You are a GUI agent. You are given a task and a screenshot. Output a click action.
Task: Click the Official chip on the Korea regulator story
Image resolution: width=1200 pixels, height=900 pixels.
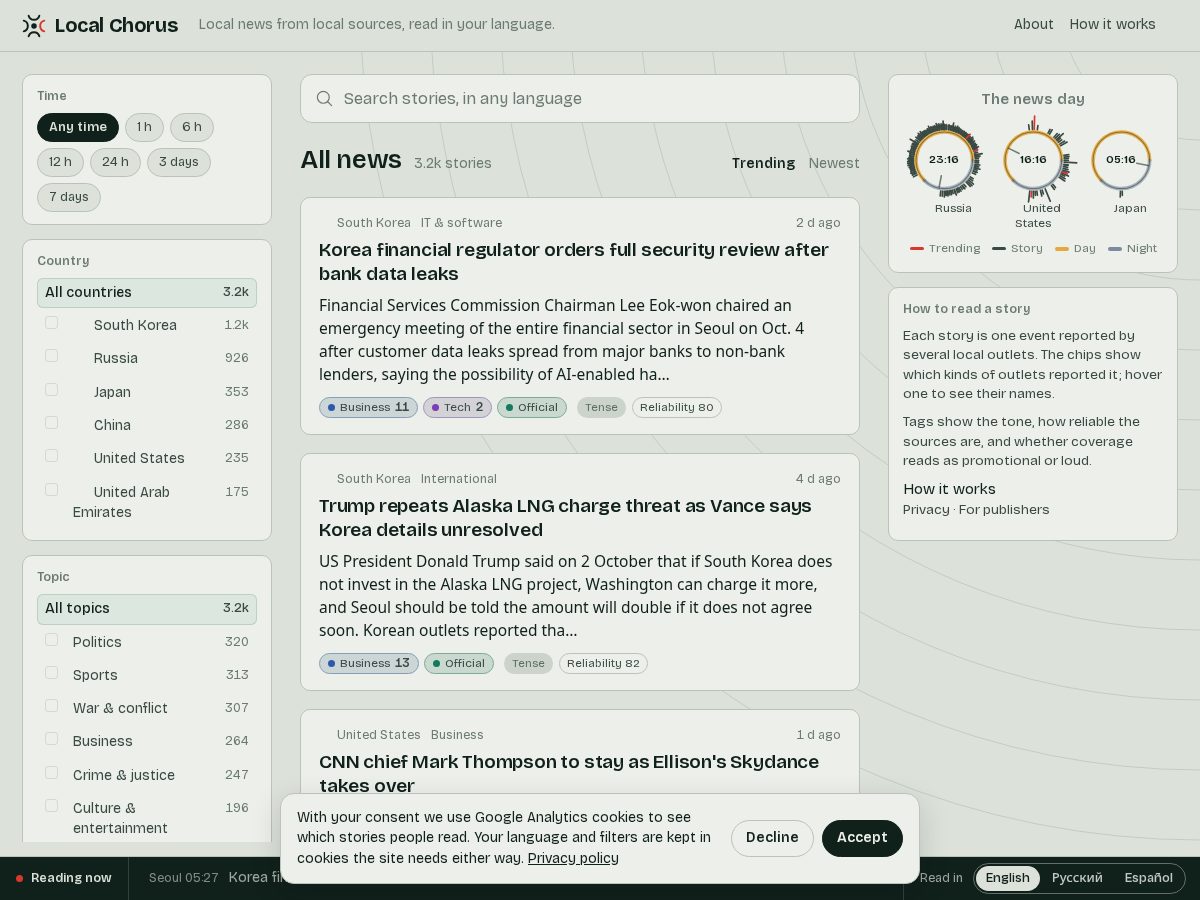[x=532, y=407]
